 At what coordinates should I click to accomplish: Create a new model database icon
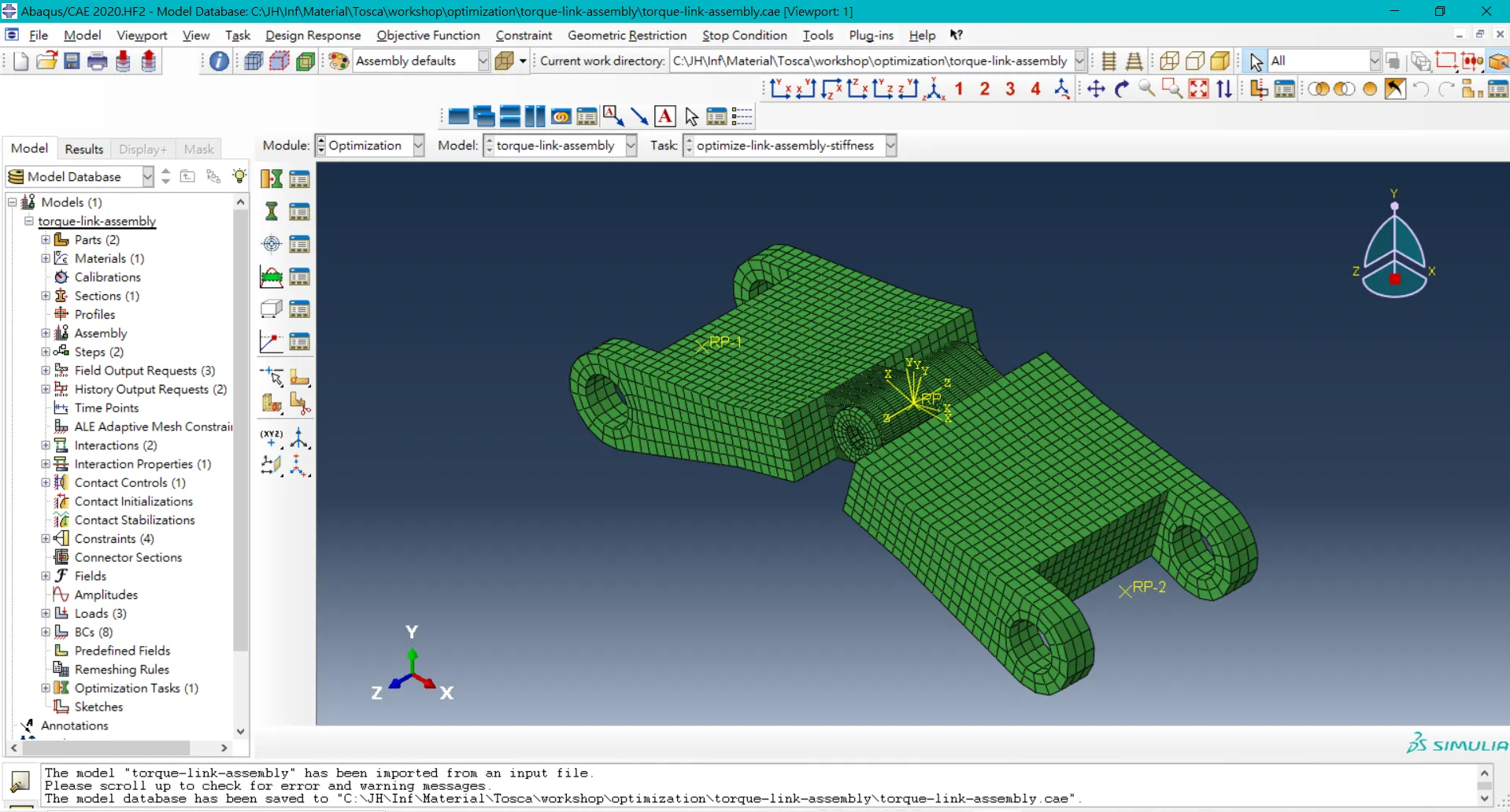pos(20,61)
